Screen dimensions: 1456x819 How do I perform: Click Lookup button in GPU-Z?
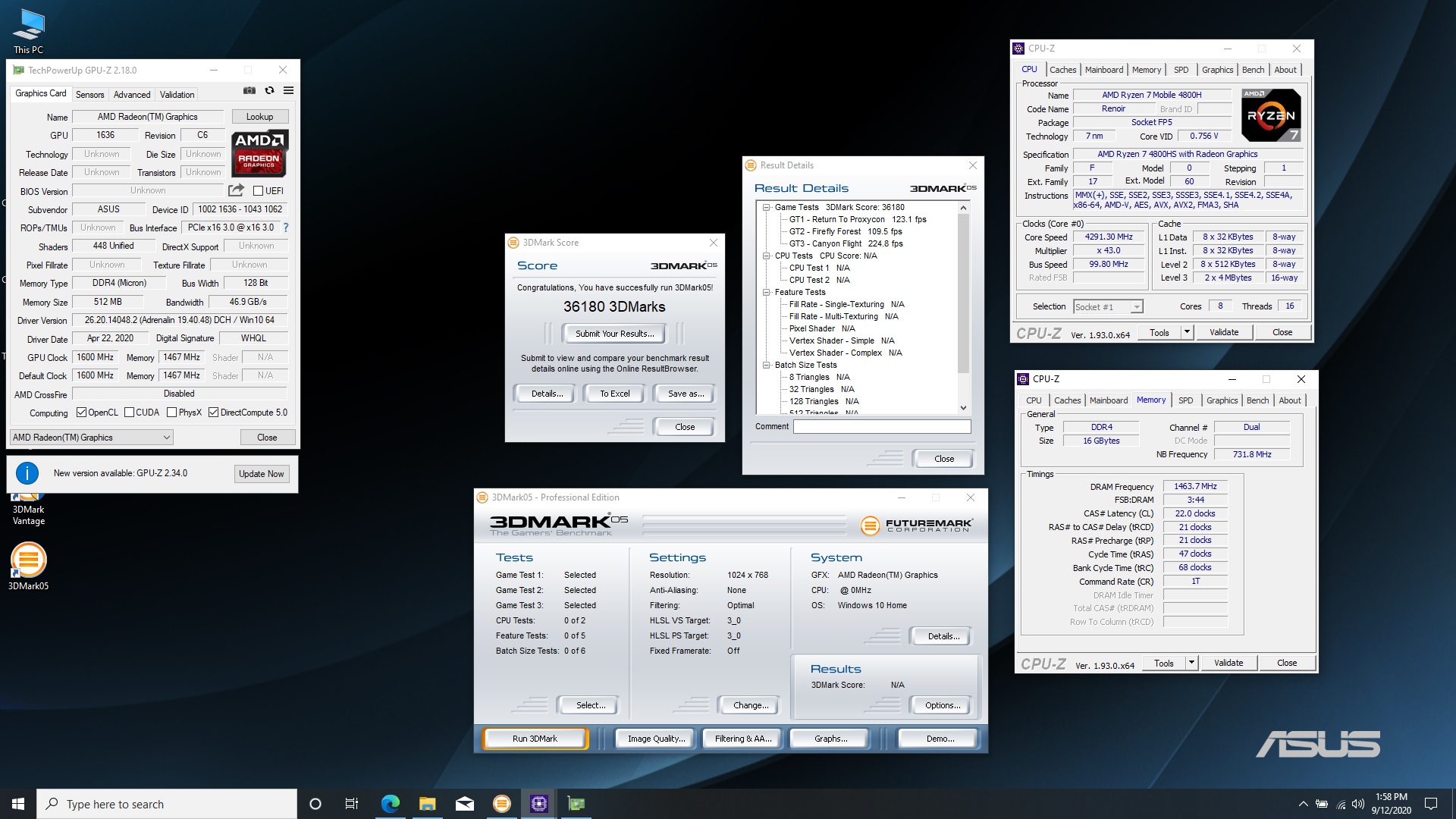tap(259, 117)
